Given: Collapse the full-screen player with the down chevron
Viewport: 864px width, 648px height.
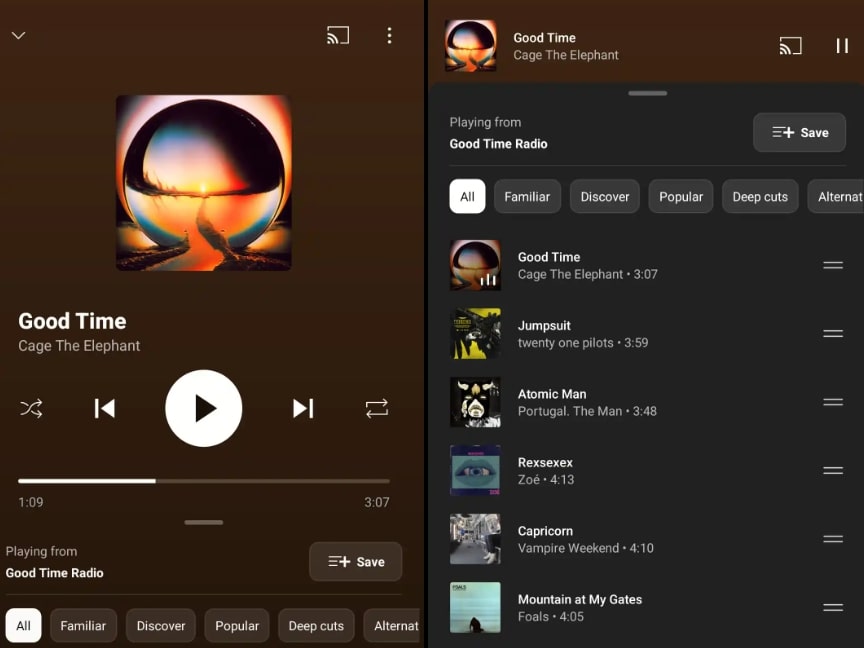Looking at the screenshot, I should click(x=18, y=34).
